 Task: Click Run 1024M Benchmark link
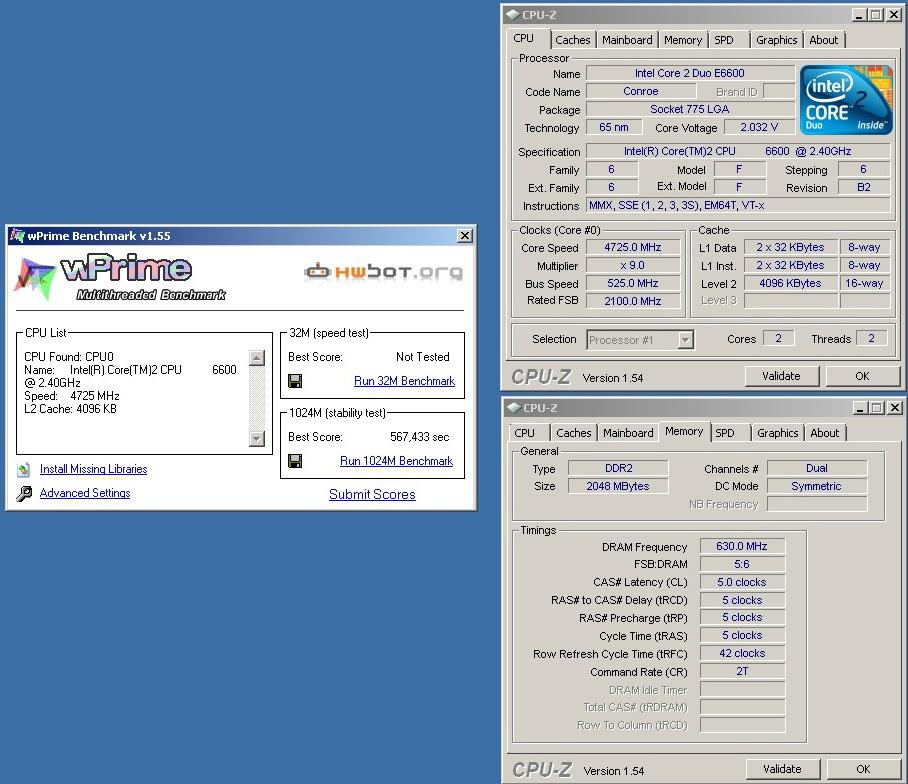click(x=396, y=461)
